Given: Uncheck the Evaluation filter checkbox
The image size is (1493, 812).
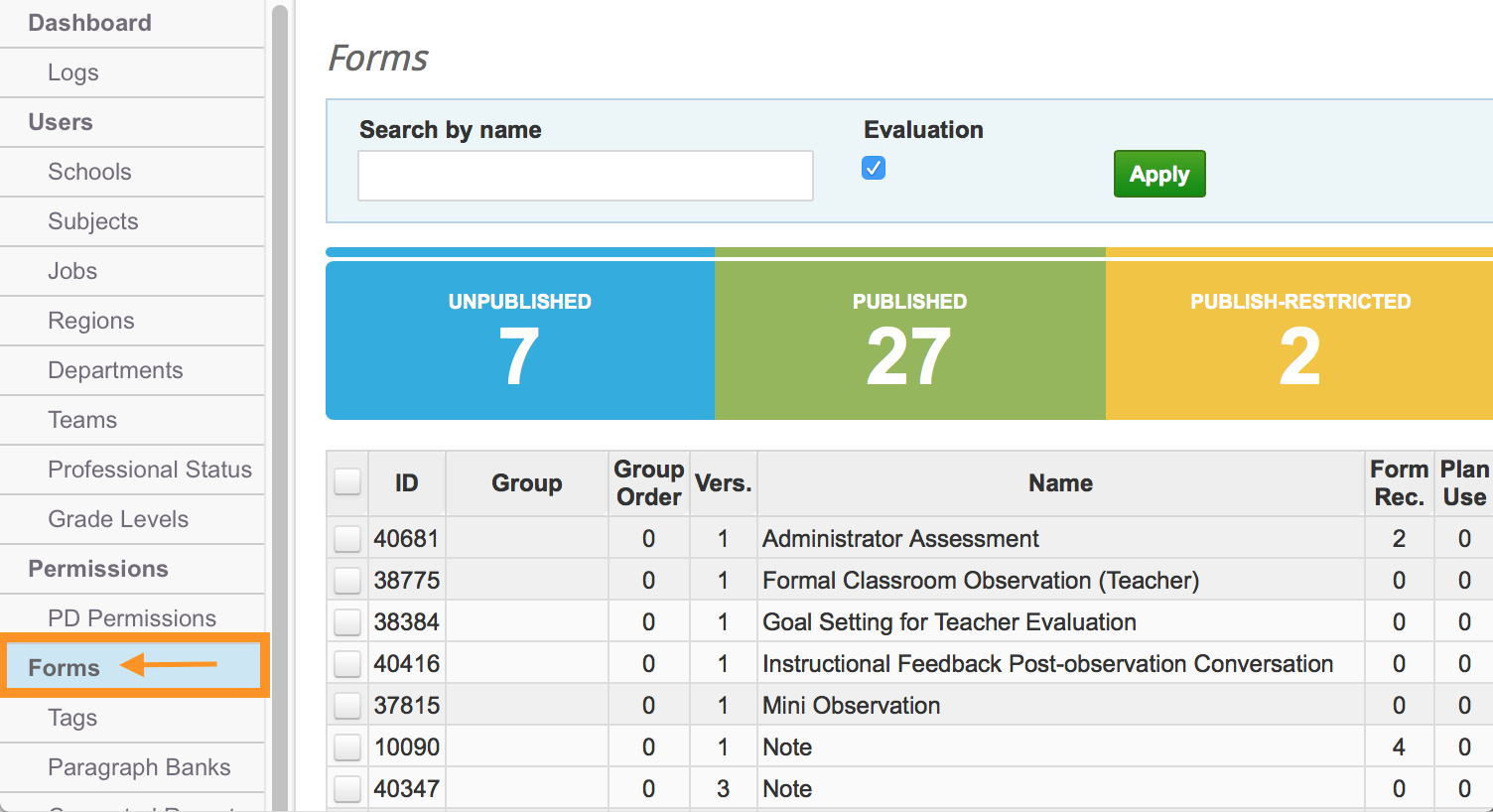Looking at the screenshot, I should pyautogui.click(x=873, y=168).
